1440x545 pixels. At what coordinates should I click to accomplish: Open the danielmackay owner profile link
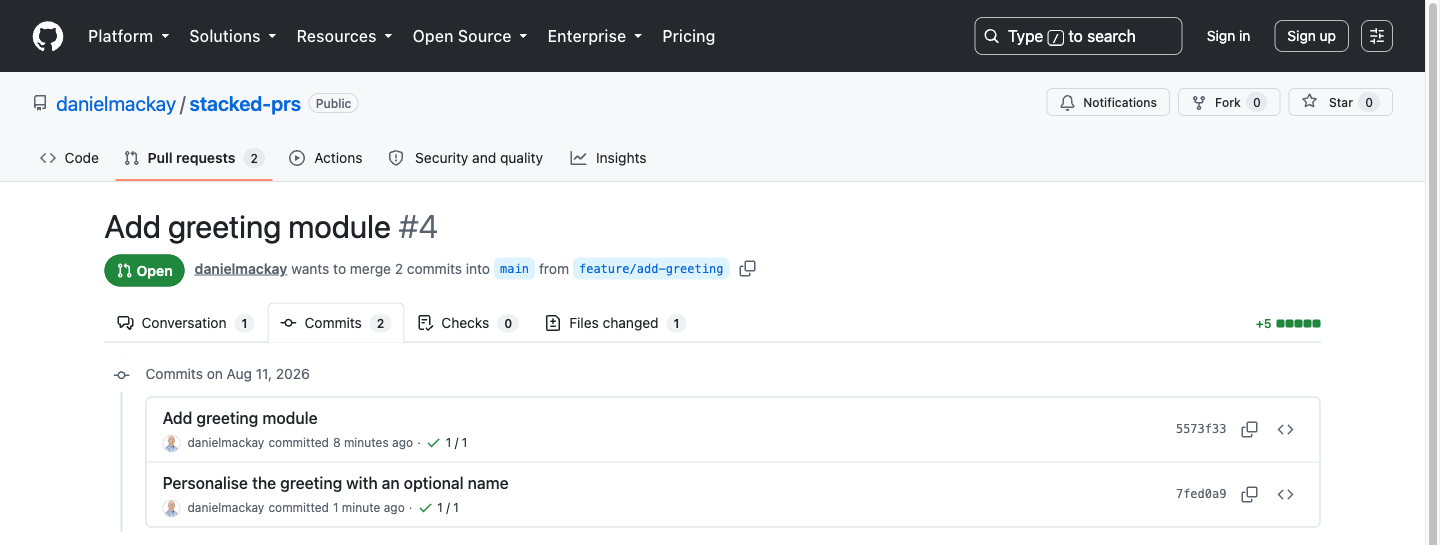click(116, 104)
